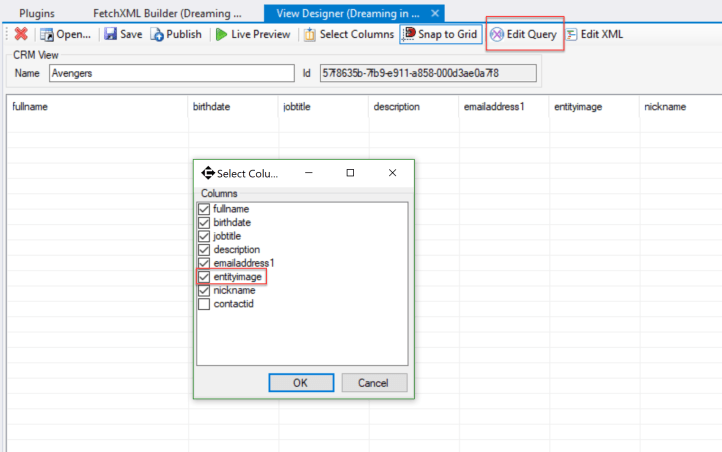The width and height of the screenshot is (722, 452).
Task: Save the current view
Action: (x=123, y=35)
